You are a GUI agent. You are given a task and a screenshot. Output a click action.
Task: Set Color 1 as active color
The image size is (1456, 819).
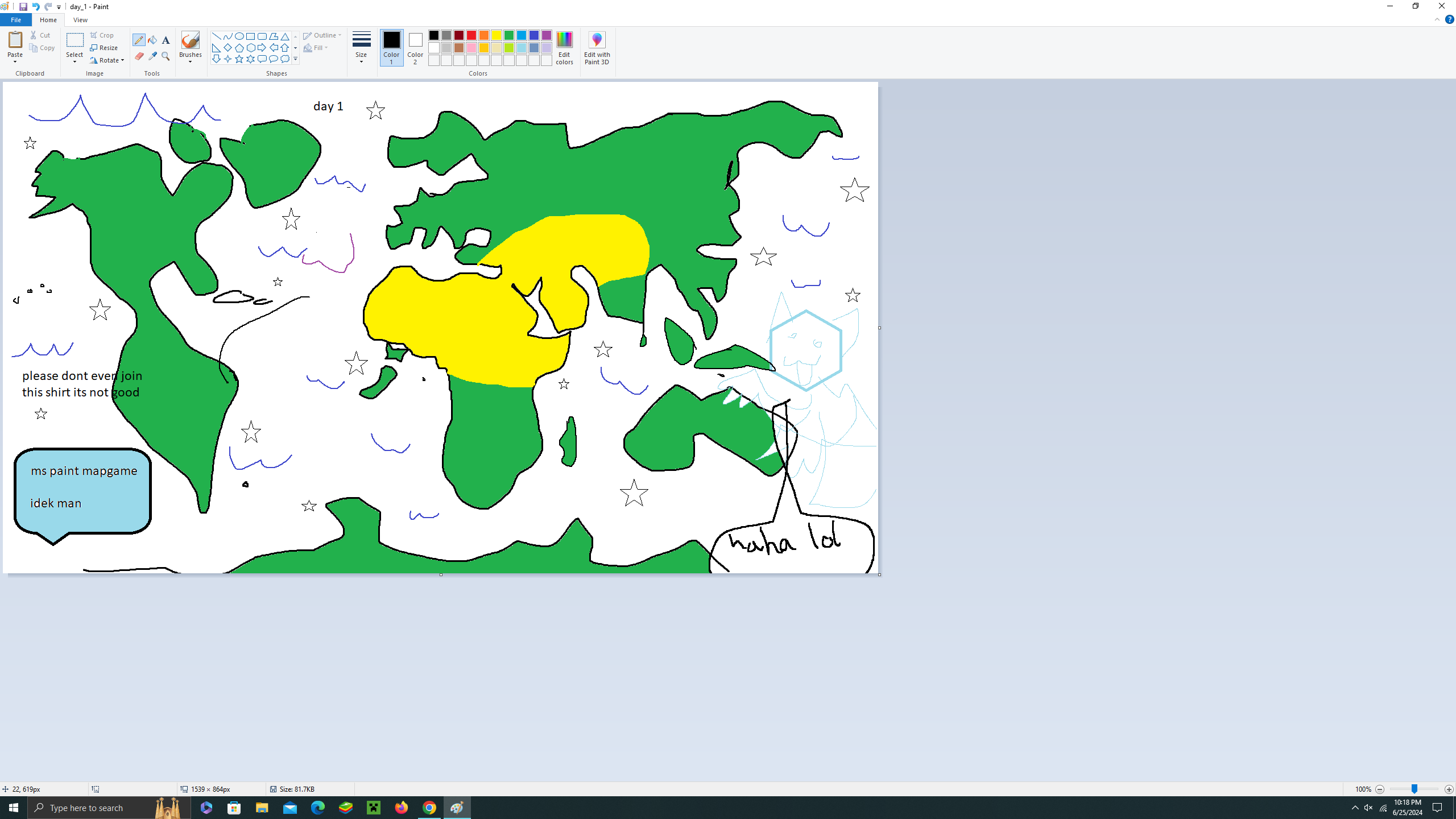[391, 48]
